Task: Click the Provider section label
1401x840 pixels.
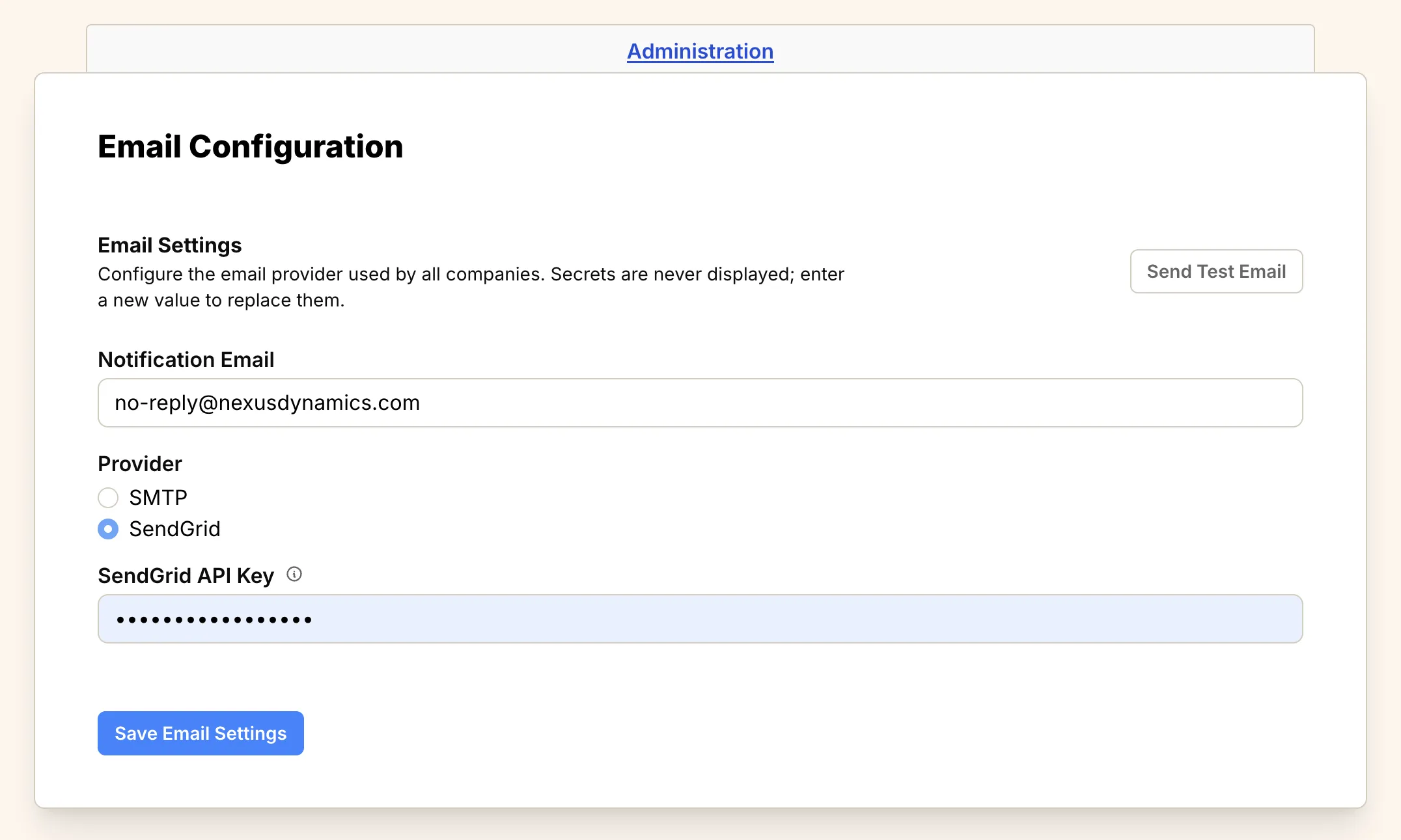Action: click(139, 463)
